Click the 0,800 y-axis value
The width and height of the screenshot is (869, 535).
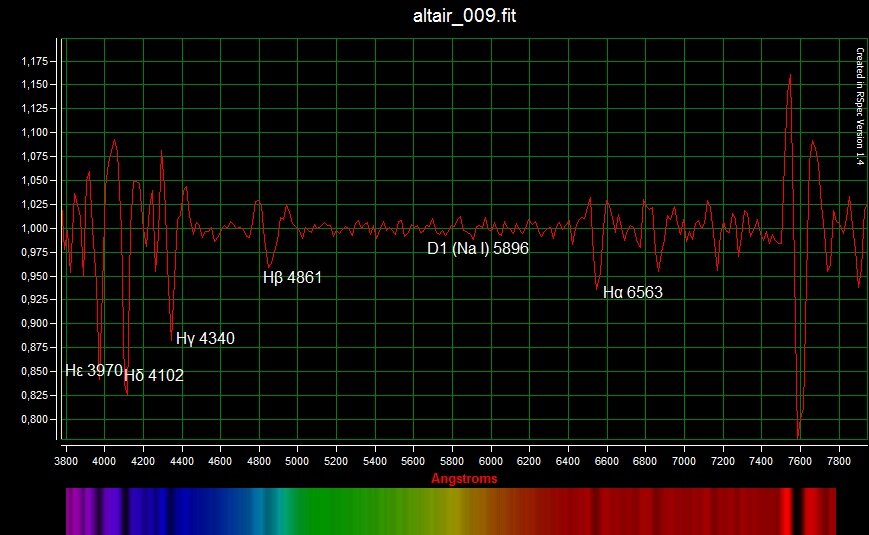(x=35, y=419)
